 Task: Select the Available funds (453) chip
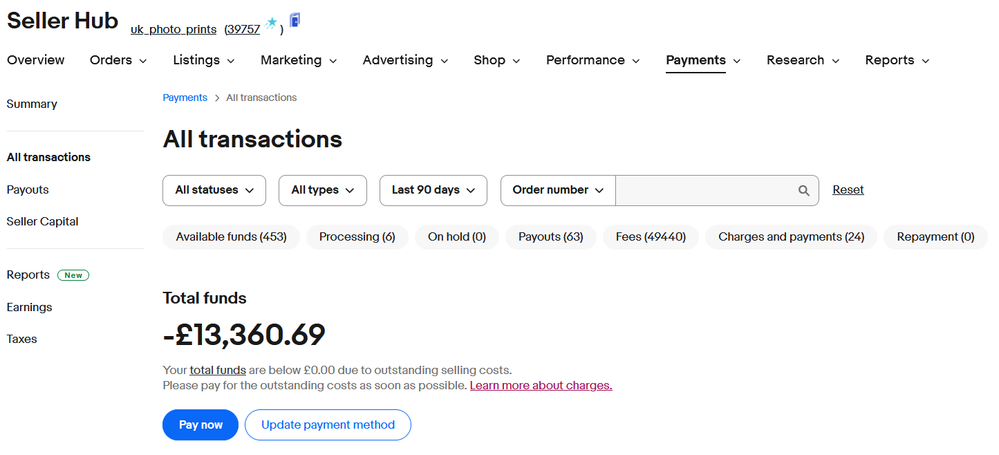(x=231, y=237)
